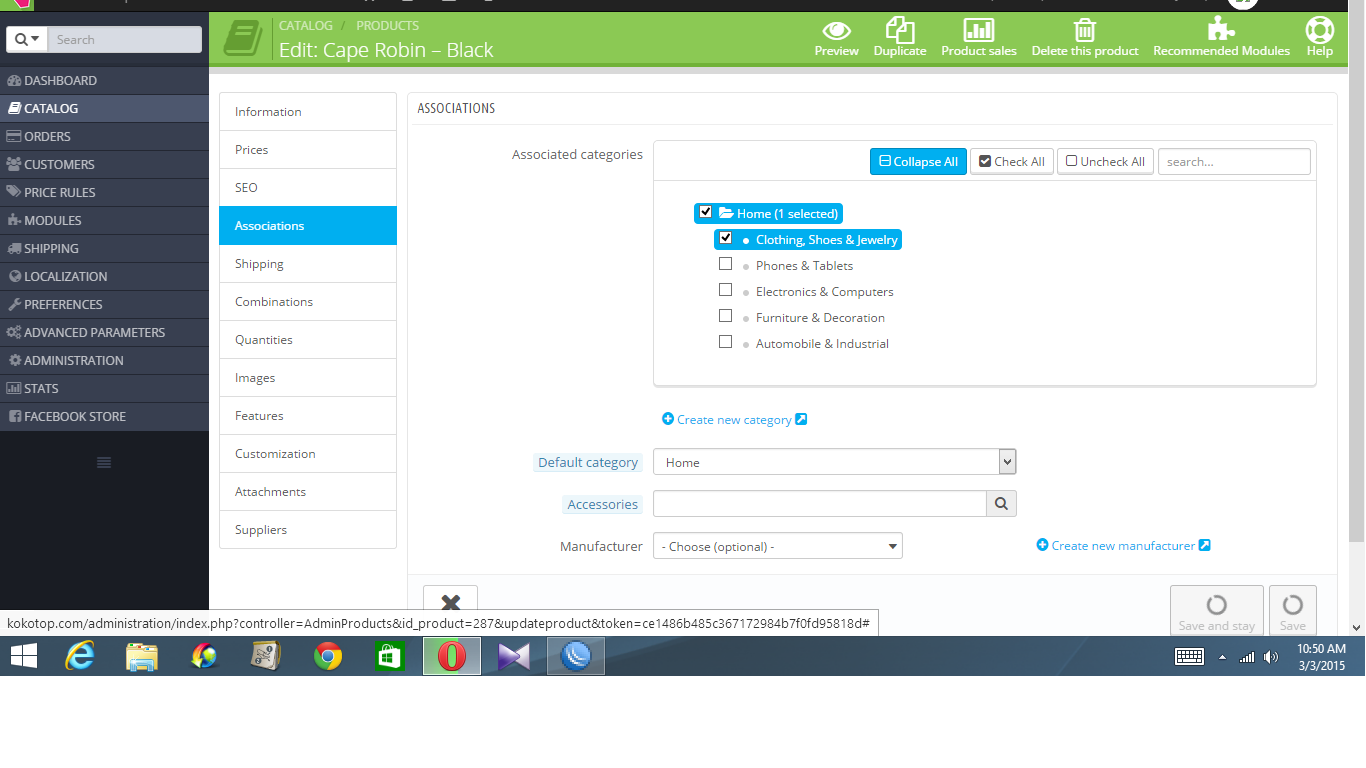The height and width of the screenshot is (768, 1366).
Task: Open Dashboard from the sidebar
Action: click(104, 80)
